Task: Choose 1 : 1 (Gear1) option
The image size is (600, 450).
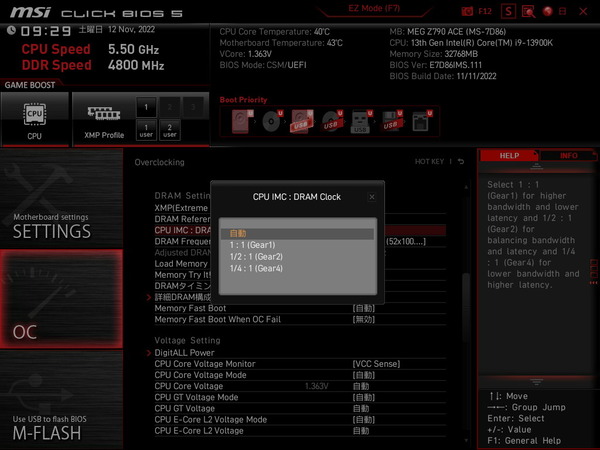Action: click(252, 244)
